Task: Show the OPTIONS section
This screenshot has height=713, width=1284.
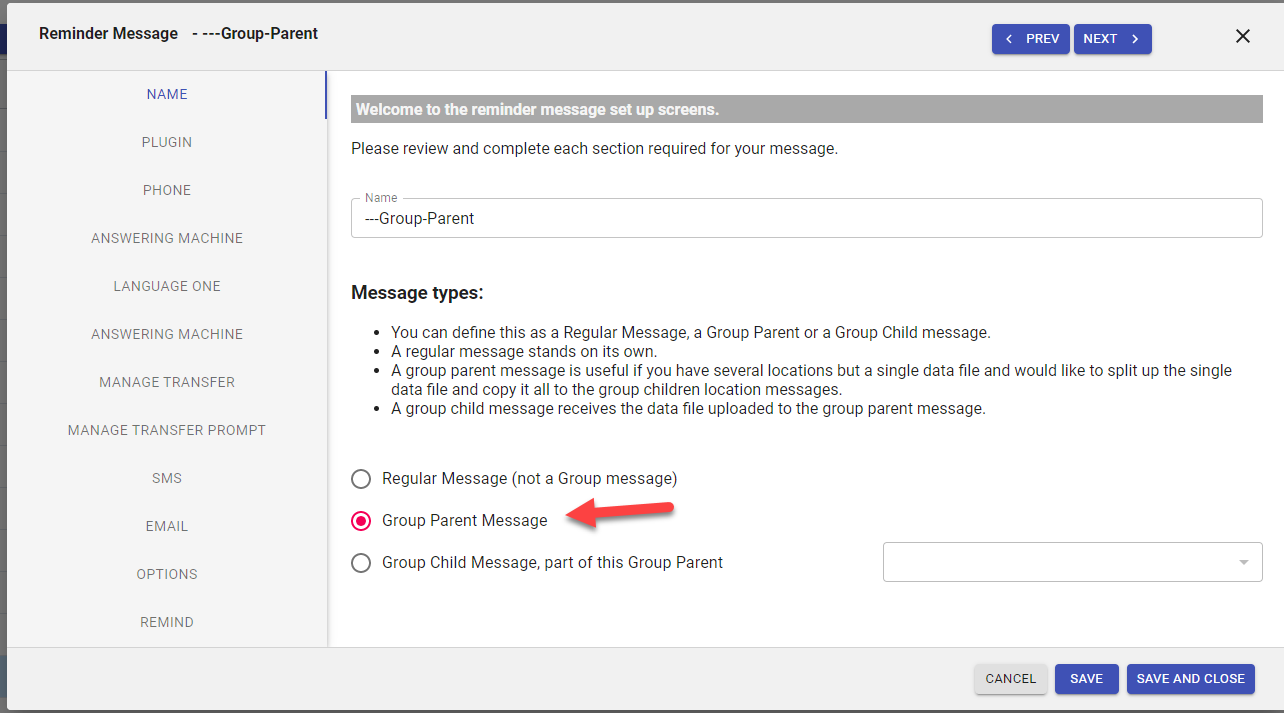Action: click(167, 574)
